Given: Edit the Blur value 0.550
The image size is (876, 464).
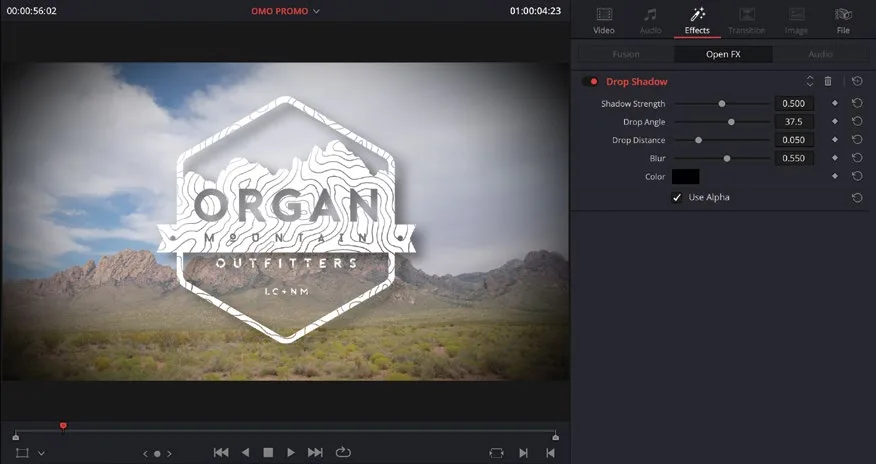Looking at the screenshot, I should coord(794,158).
